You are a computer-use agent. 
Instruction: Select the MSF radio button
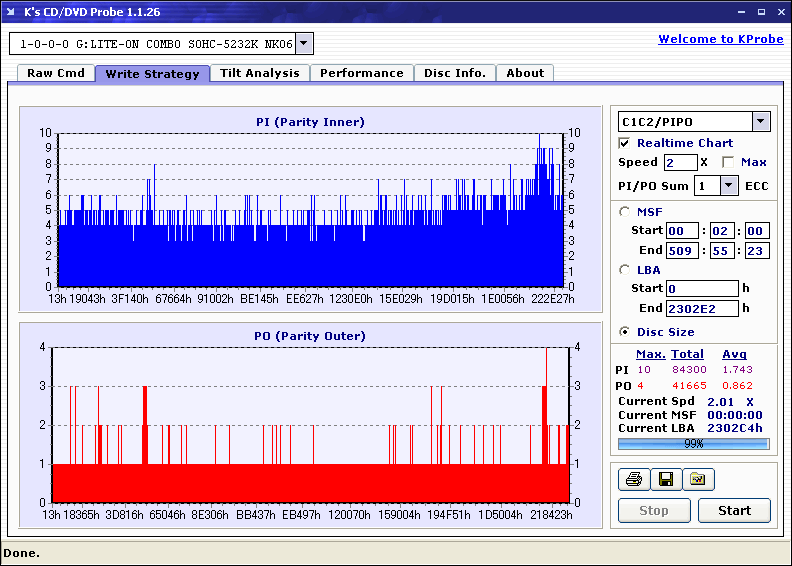pos(625,211)
